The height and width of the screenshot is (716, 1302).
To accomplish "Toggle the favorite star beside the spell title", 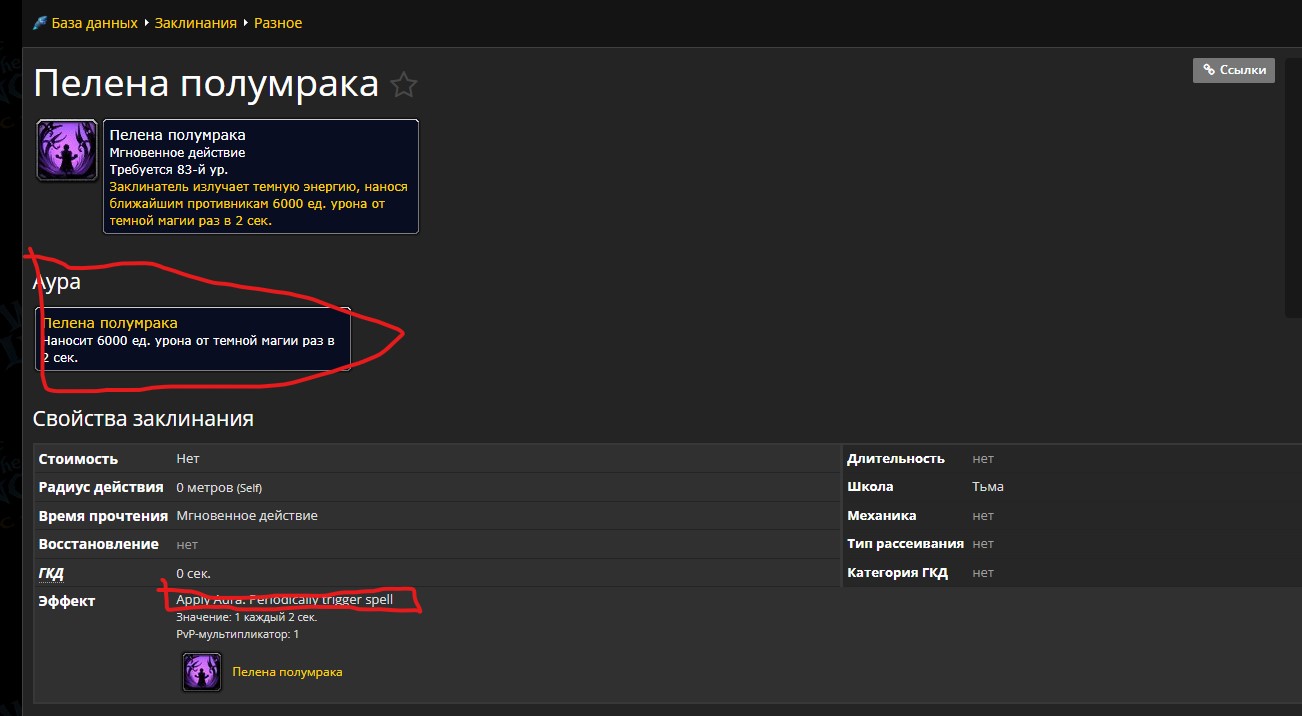I will [403, 85].
